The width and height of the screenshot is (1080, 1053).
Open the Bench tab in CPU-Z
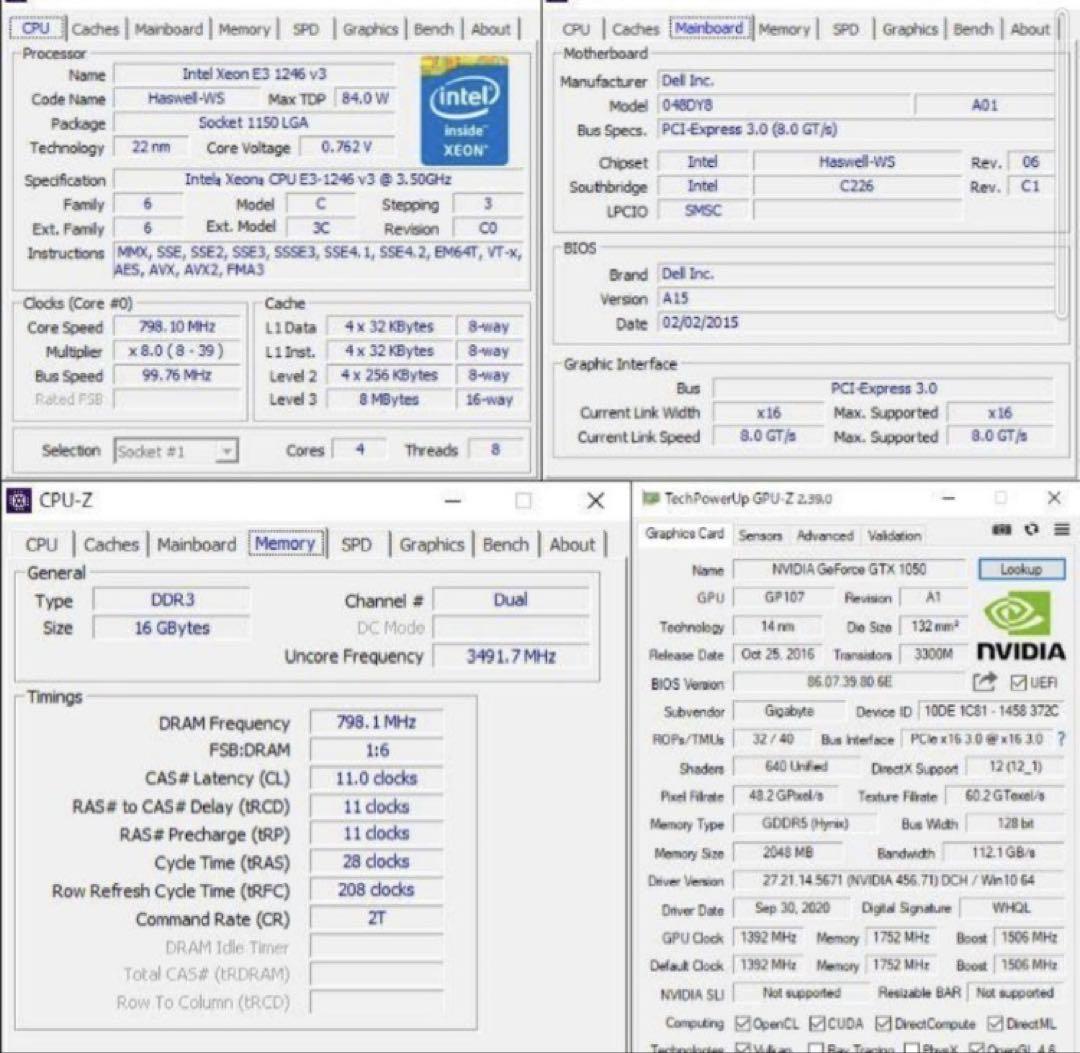506,545
